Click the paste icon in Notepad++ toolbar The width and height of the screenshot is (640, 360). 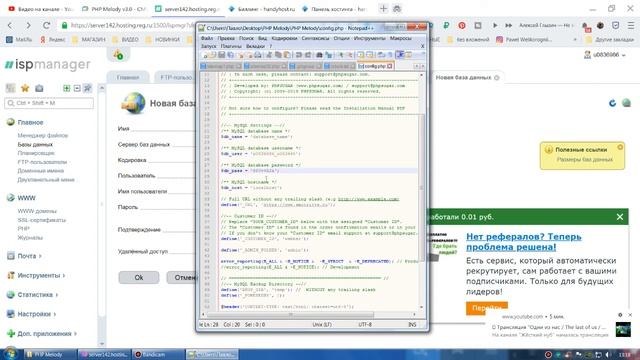(x=287, y=55)
